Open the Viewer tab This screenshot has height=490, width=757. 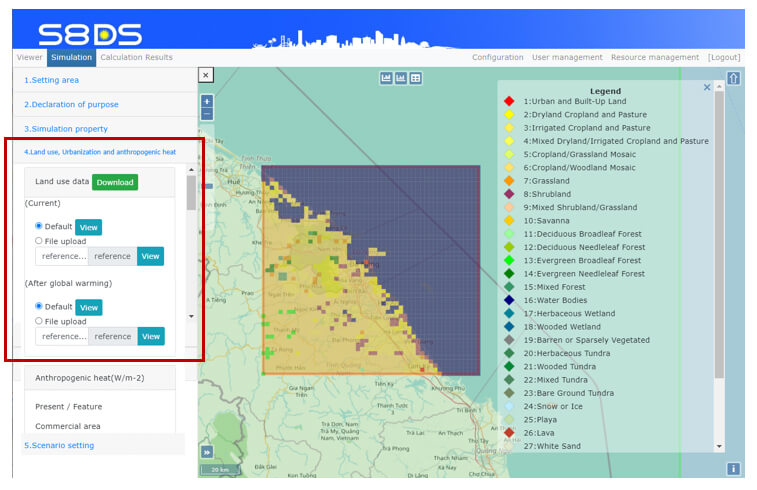click(x=30, y=58)
